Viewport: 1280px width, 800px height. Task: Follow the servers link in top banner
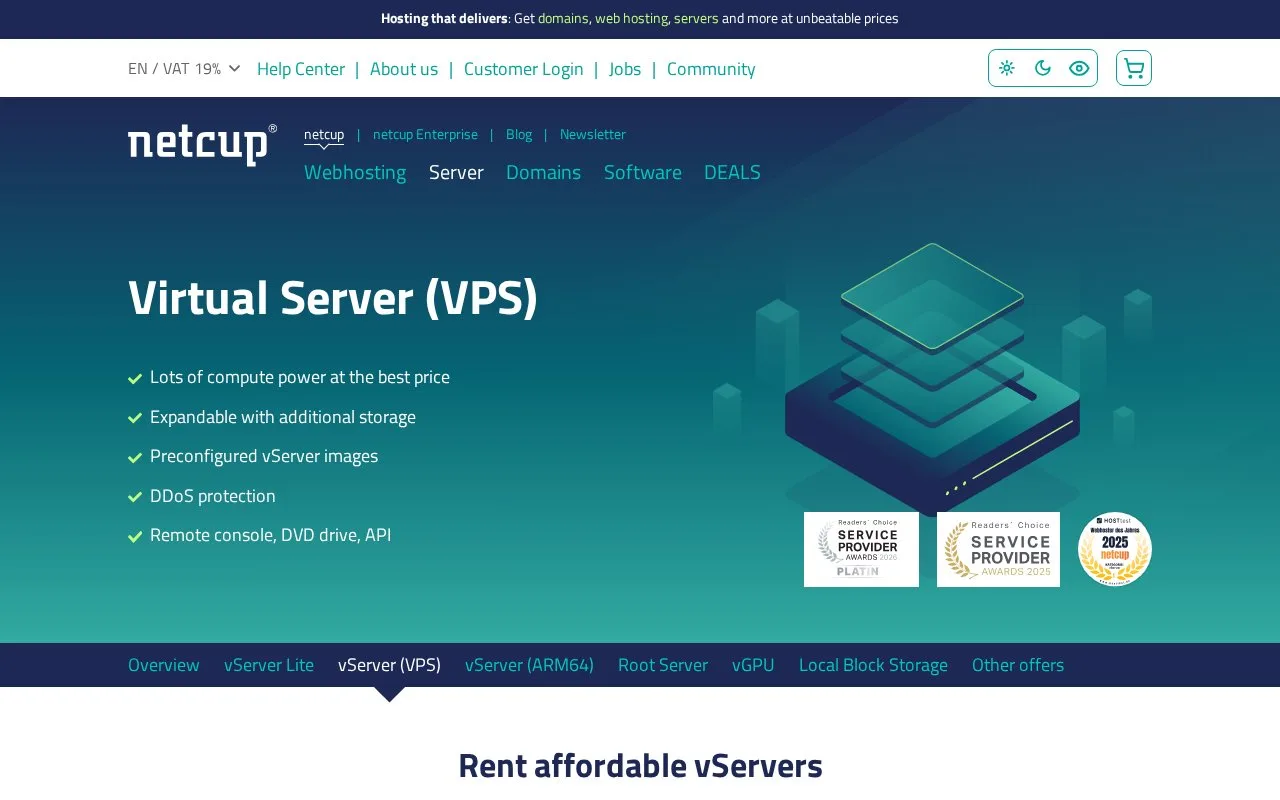pyautogui.click(x=696, y=18)
